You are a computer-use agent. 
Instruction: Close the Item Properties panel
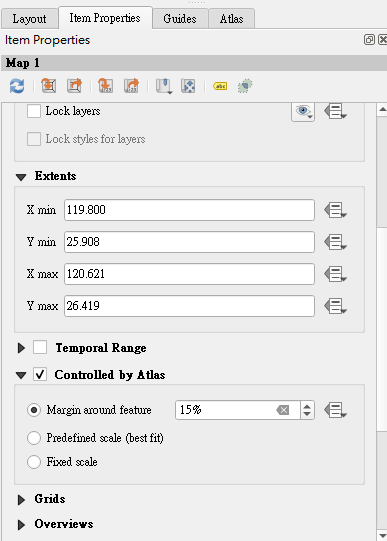[383, 39]
